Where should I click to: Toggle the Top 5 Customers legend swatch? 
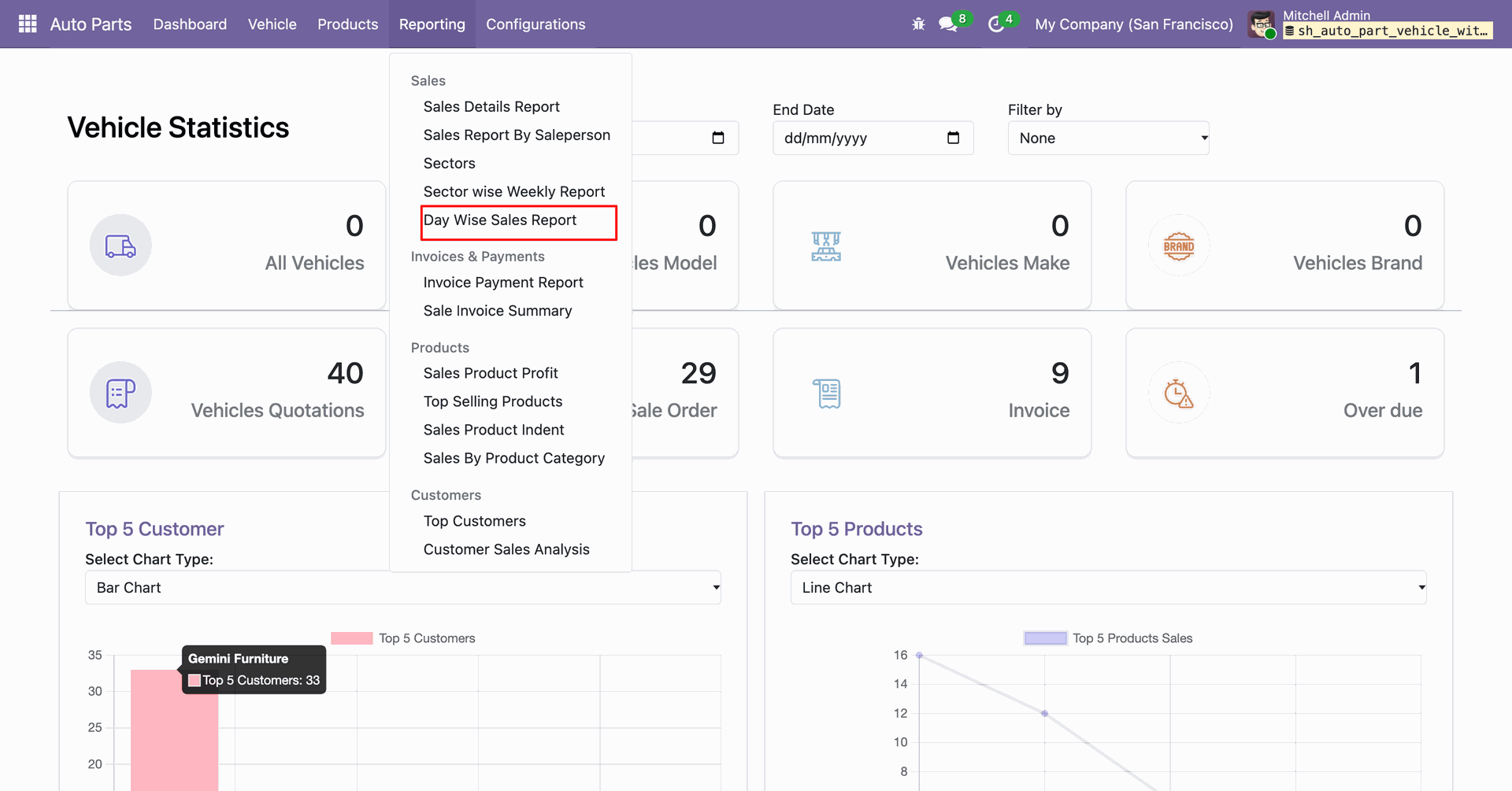coord(351,638)
